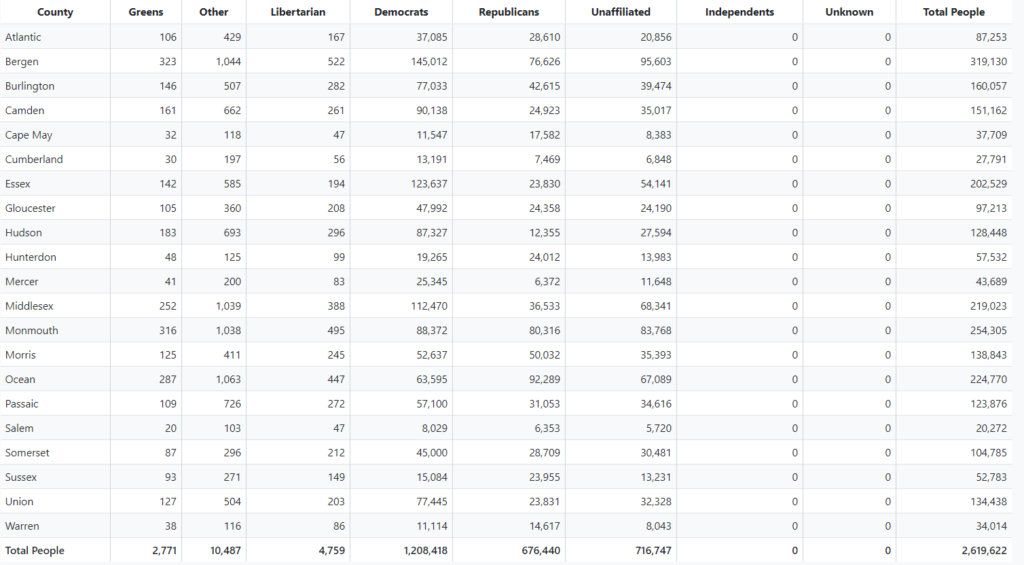Select the Unaffiliated column header
This screenshot has height=565, width=1024.
[620, 12]
